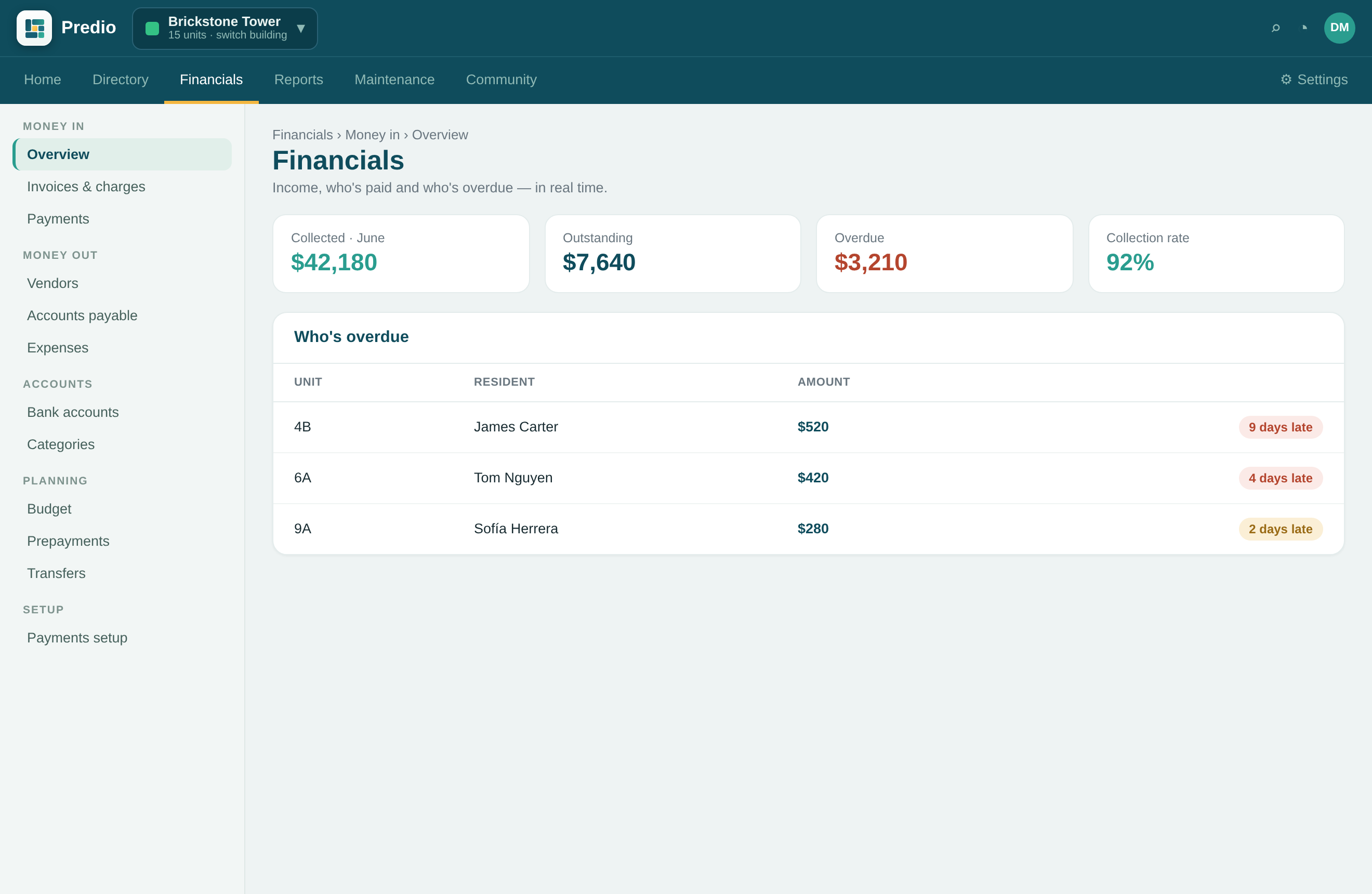Open the DM user avatar menu

click(x=1339, y=28)
